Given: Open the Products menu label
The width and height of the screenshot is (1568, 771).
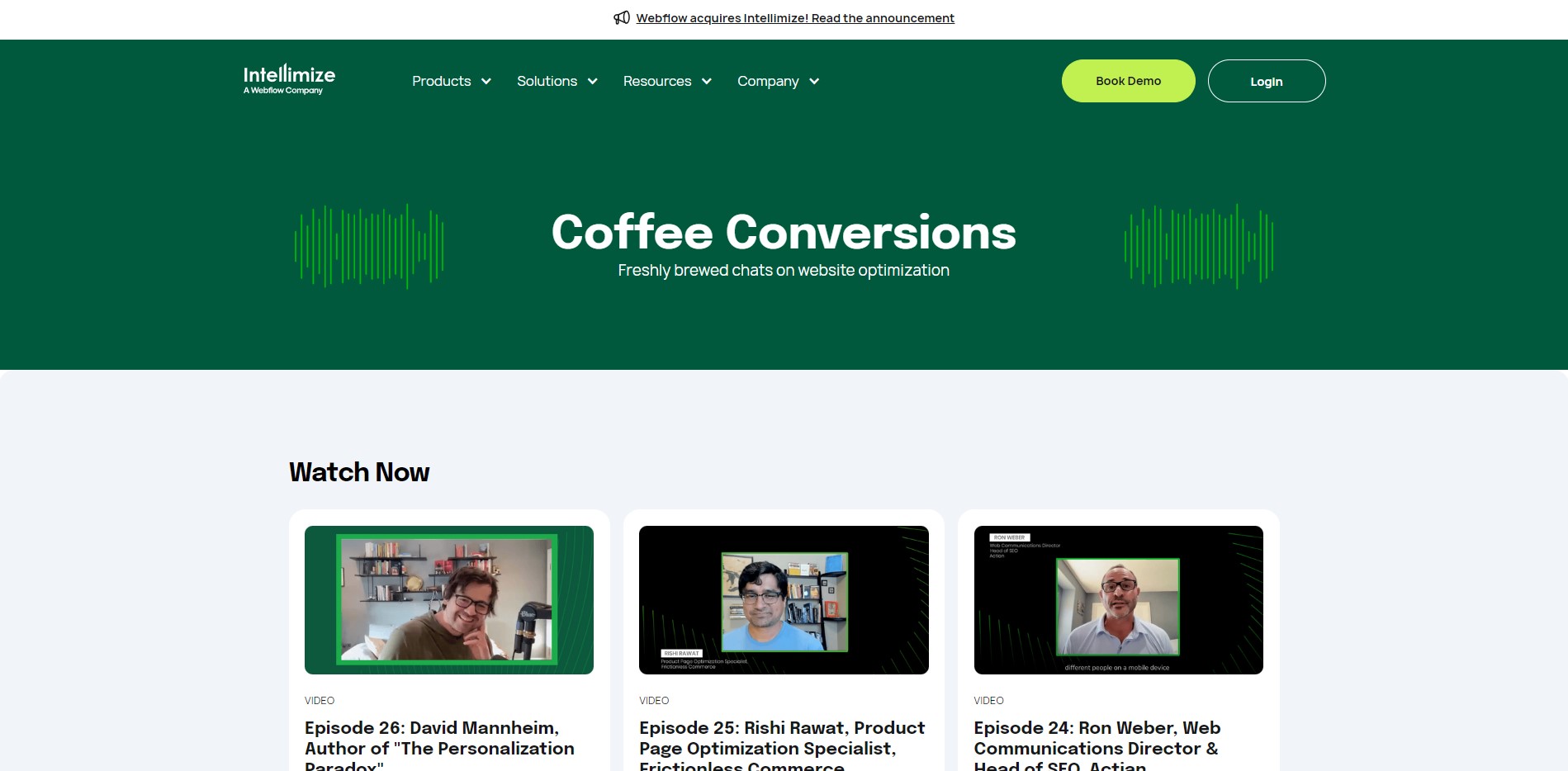Looking at the screenshot, I should pyautogui.click(x=442, y=81).
